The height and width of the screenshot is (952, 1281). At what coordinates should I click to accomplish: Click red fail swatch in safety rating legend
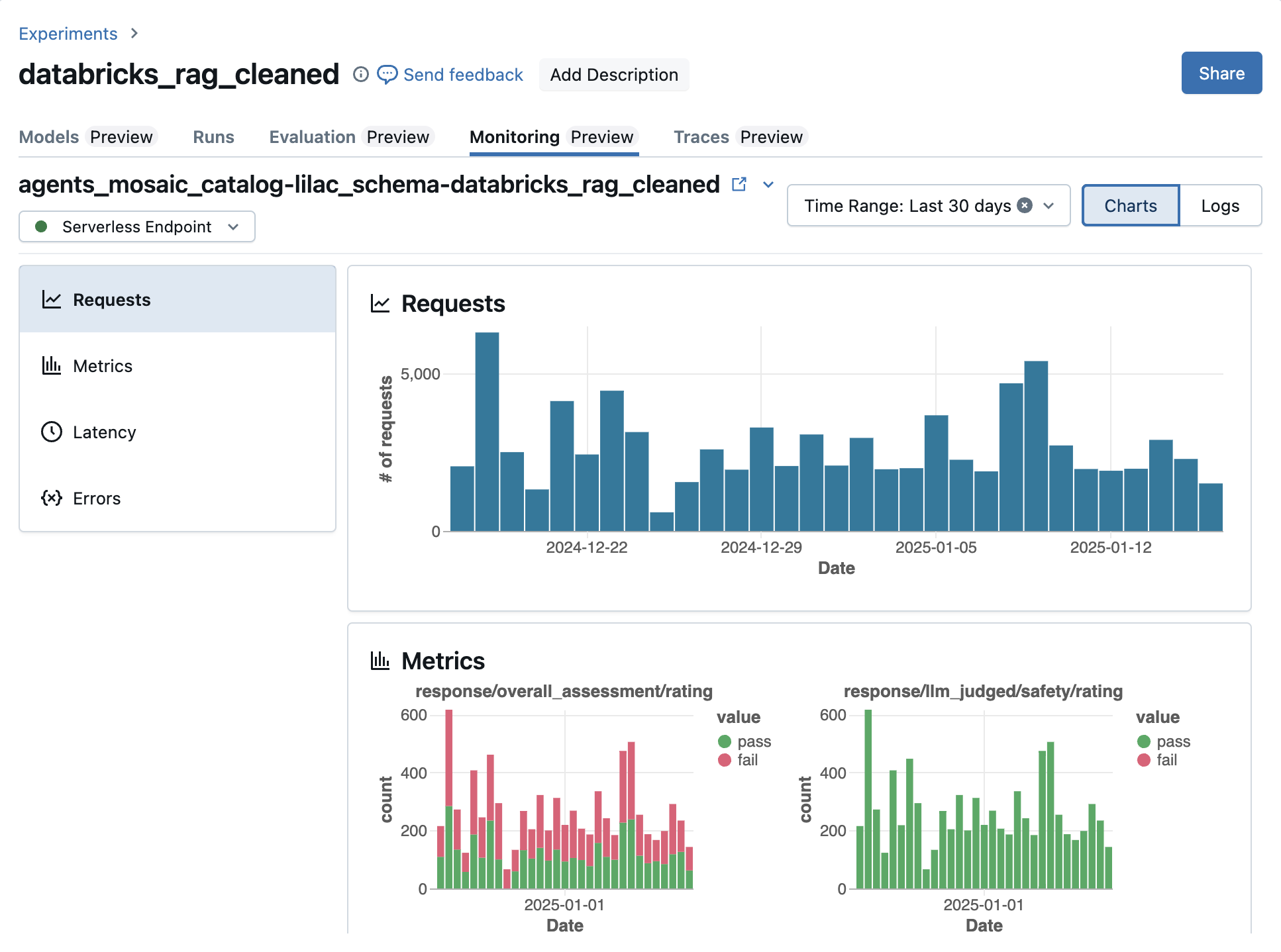coord(1144,760)
